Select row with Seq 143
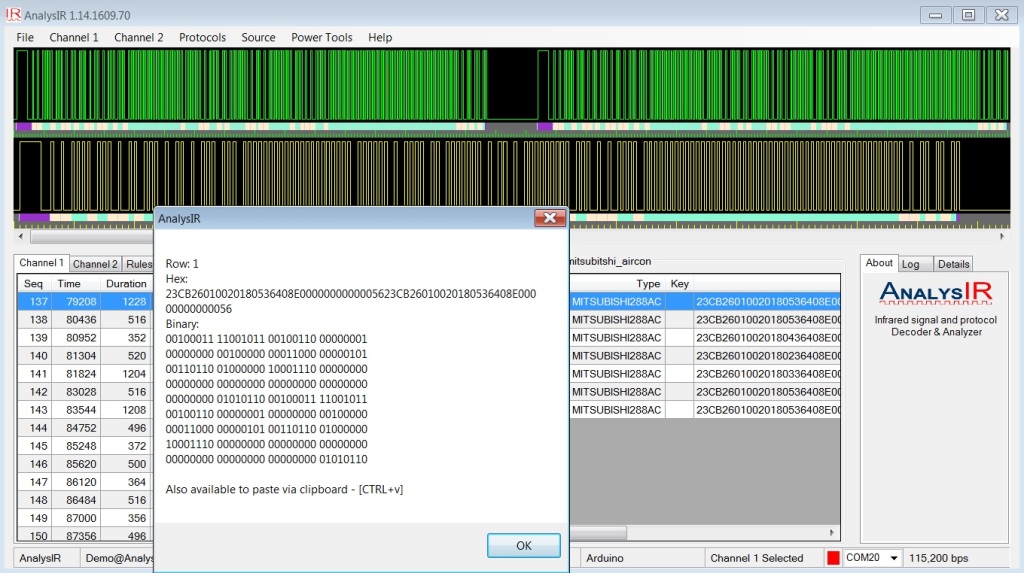This screenshot has height=573, width=1024. (x=85, y=410)
